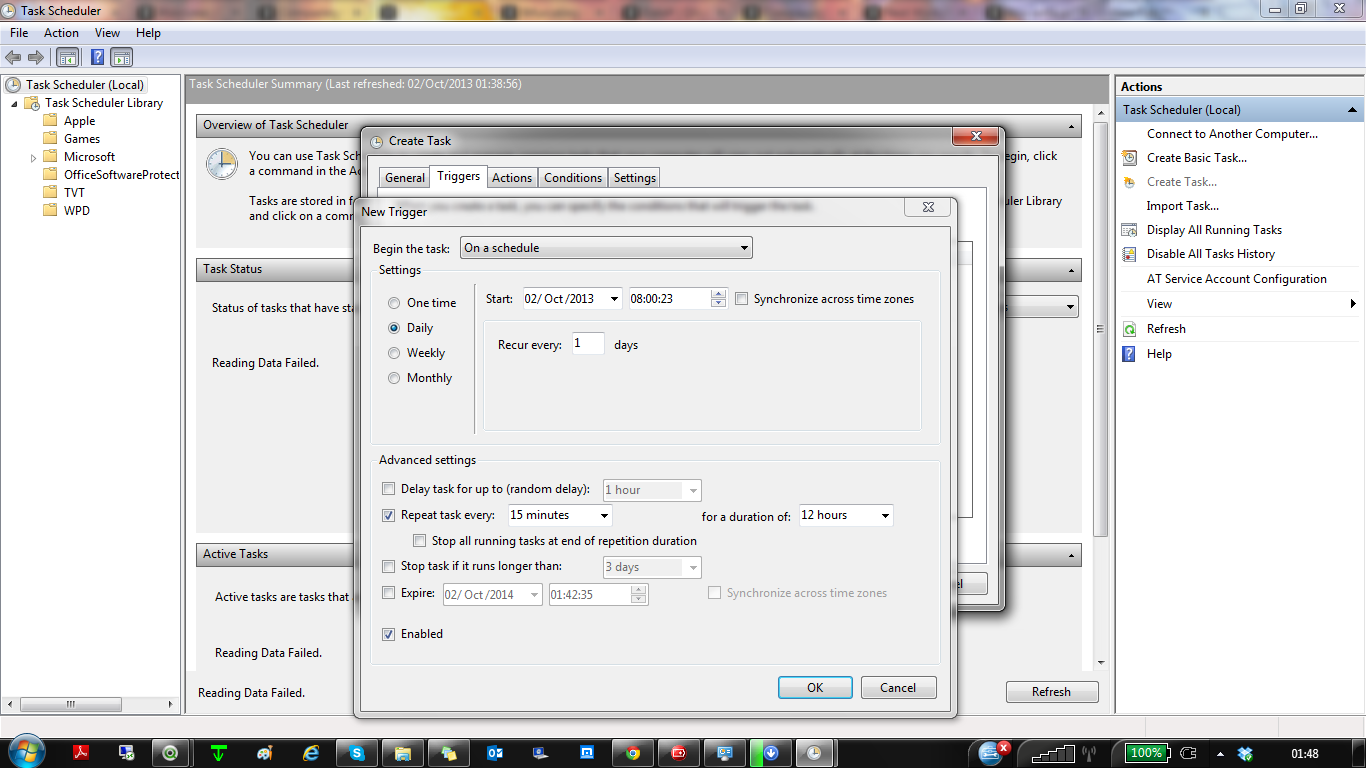The image size is (1366, 768).
Task: Click the Back arrow in the toolbar
Action: (x=13, y=58)
